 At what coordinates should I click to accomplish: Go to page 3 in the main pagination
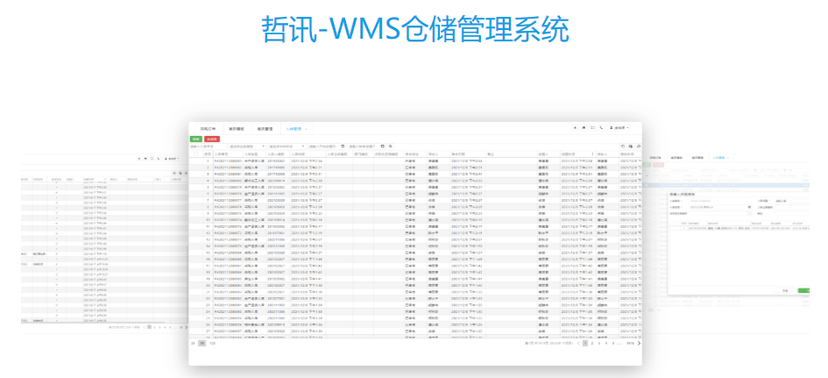tap(599, 343)
